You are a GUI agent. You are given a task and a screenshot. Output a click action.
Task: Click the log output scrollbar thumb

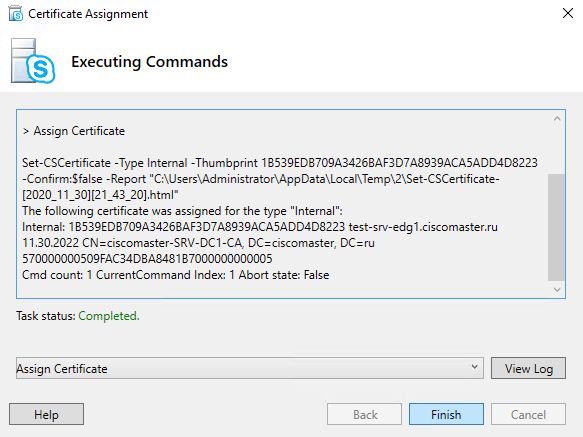pos(556,227)
